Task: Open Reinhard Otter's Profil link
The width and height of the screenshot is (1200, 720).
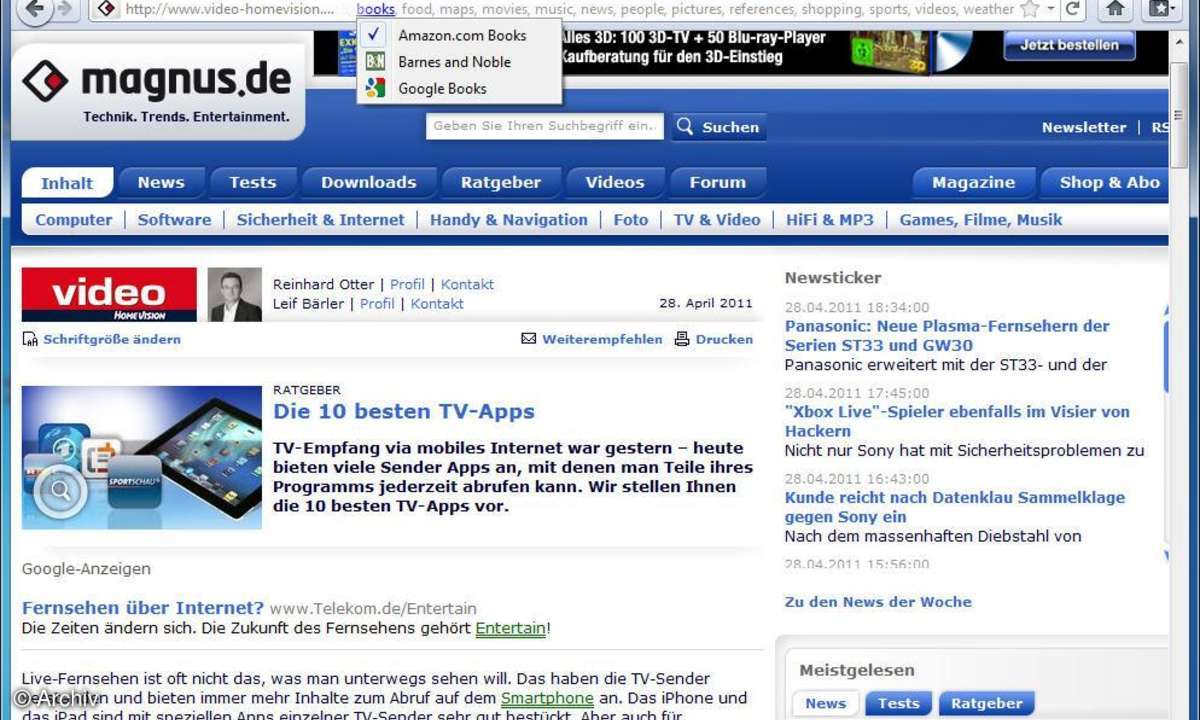Action: (407, 284)
